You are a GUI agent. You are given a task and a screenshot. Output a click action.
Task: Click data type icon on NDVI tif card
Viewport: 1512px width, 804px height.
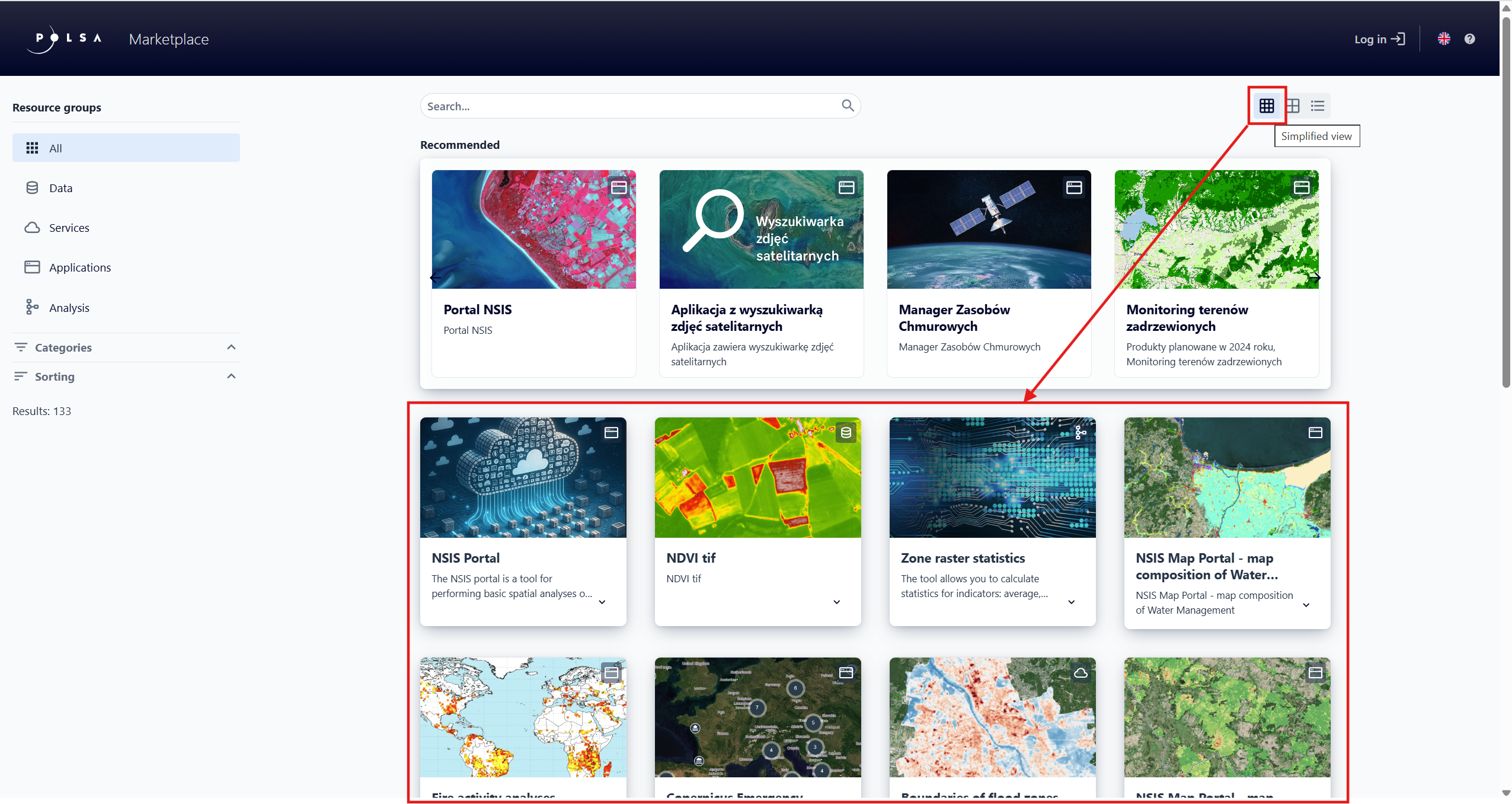tap(846, 433)
